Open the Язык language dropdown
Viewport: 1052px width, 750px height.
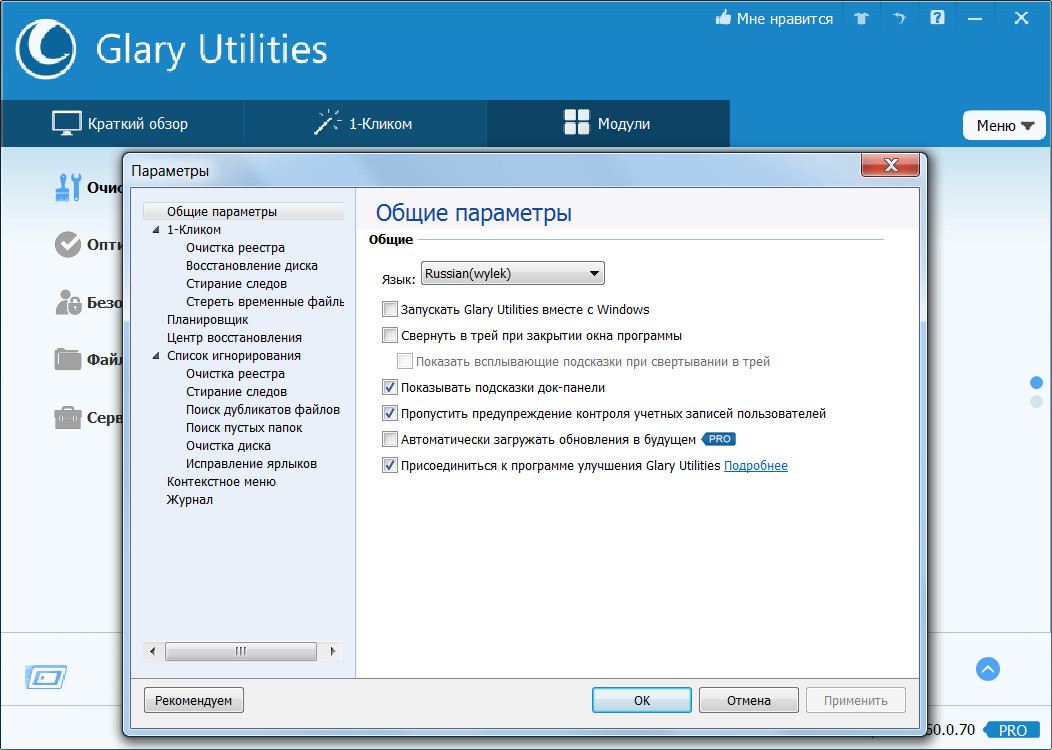(x=513, y=273)
